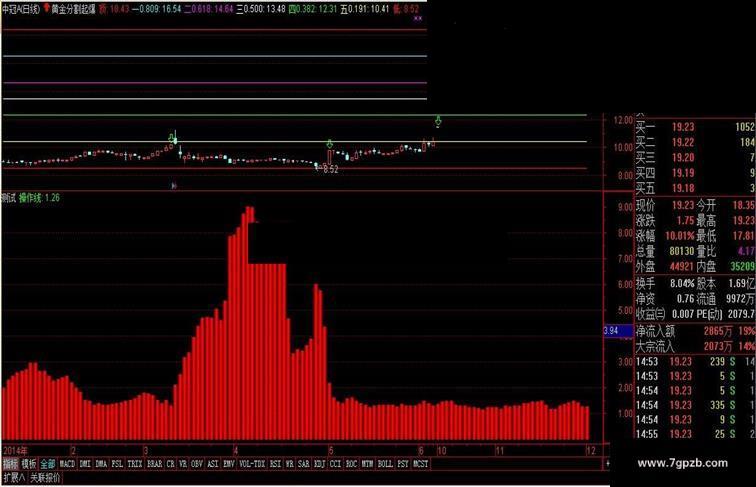Image resolution: width=756 pixels, height=487 pixels.
Task: Switch to the 模板 tab
Action: click(x=29, y=464)
